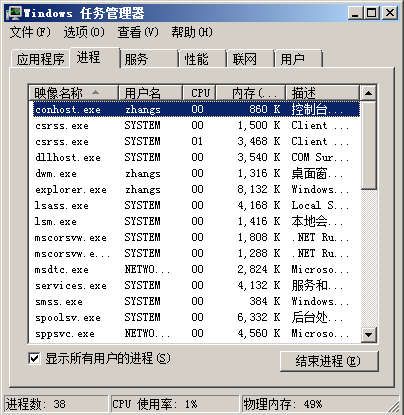The image size is (404, 415).
Task: Open the 选项(O) menu
Action: pyautogui.click(x=84, y=32)
